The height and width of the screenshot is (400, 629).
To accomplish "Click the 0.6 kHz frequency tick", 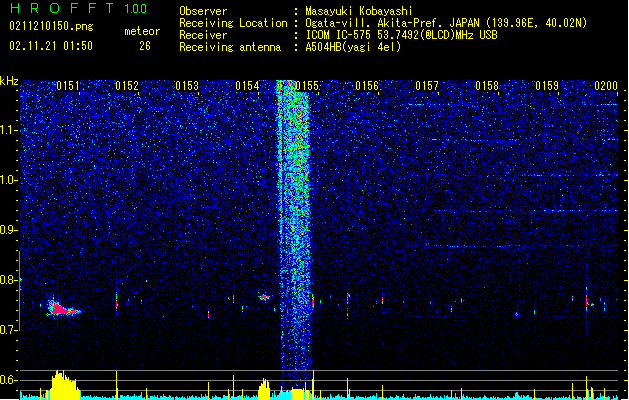I will (9, 380).
